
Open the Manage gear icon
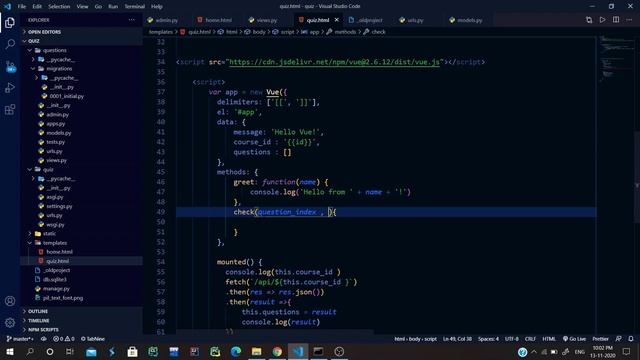(10, 323)
